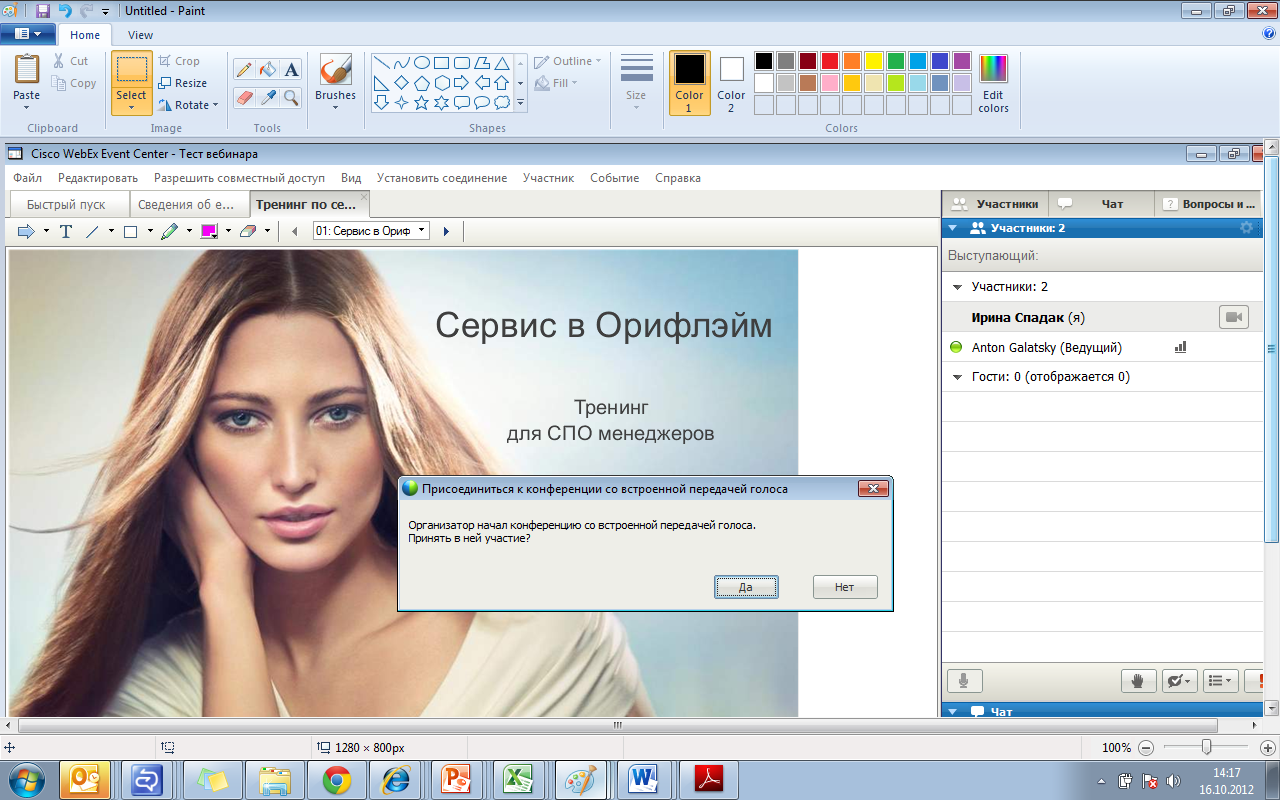1280x800 pixels.
Task: Select WebEx rectangle annotation tool
Action: coord(130,231)
